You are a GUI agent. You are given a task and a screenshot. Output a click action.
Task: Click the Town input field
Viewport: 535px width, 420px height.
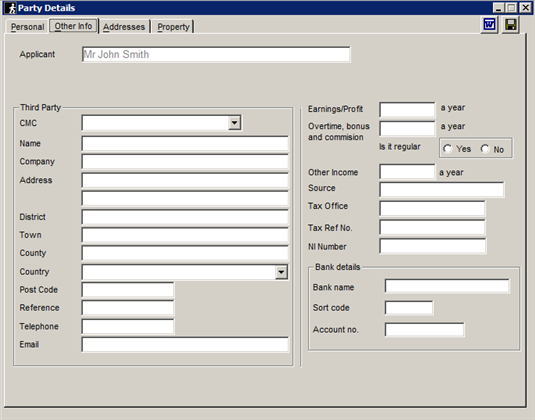coord(185,235)
